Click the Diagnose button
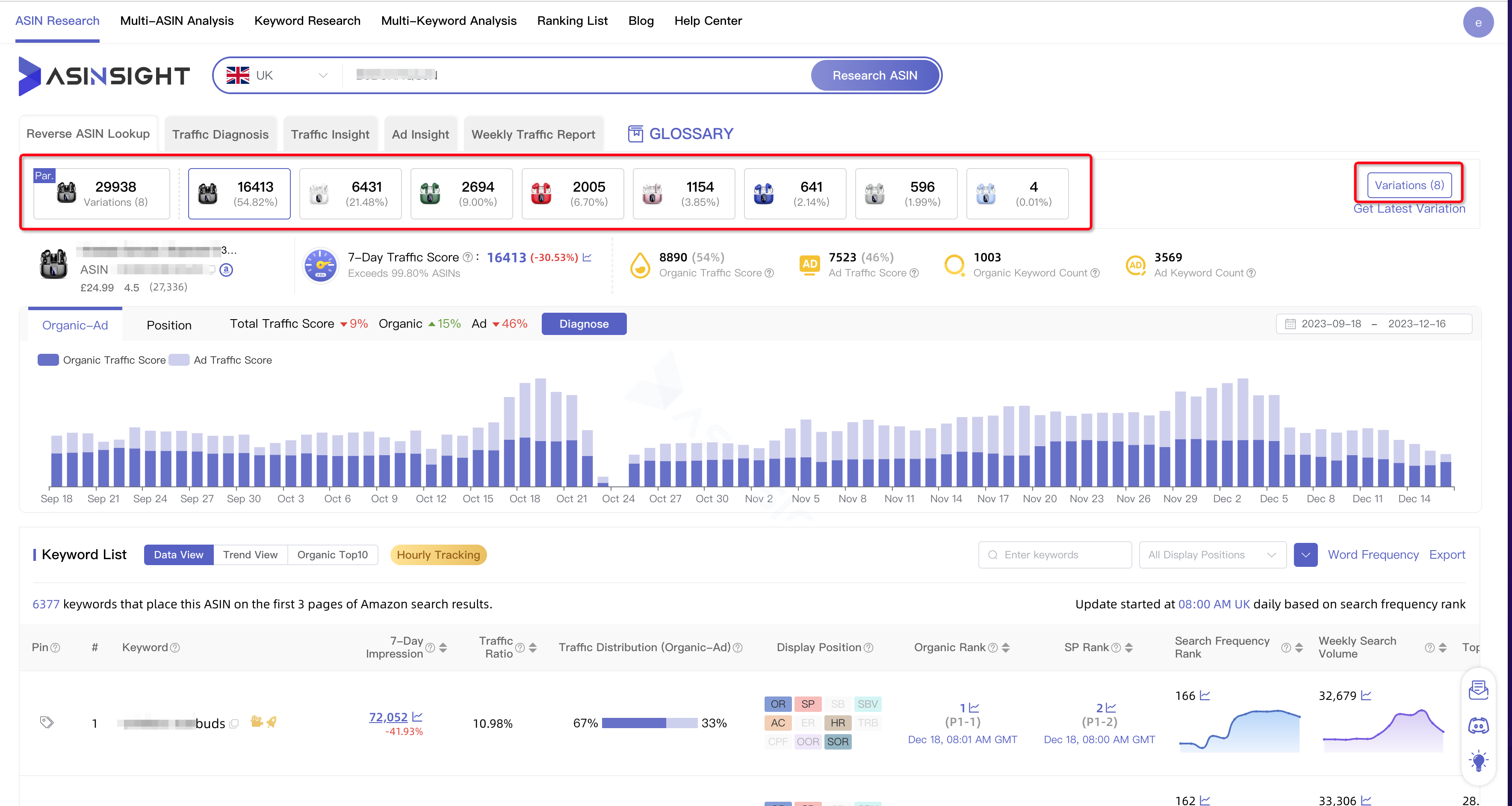 pyautogui.click(x=584, y=324)
